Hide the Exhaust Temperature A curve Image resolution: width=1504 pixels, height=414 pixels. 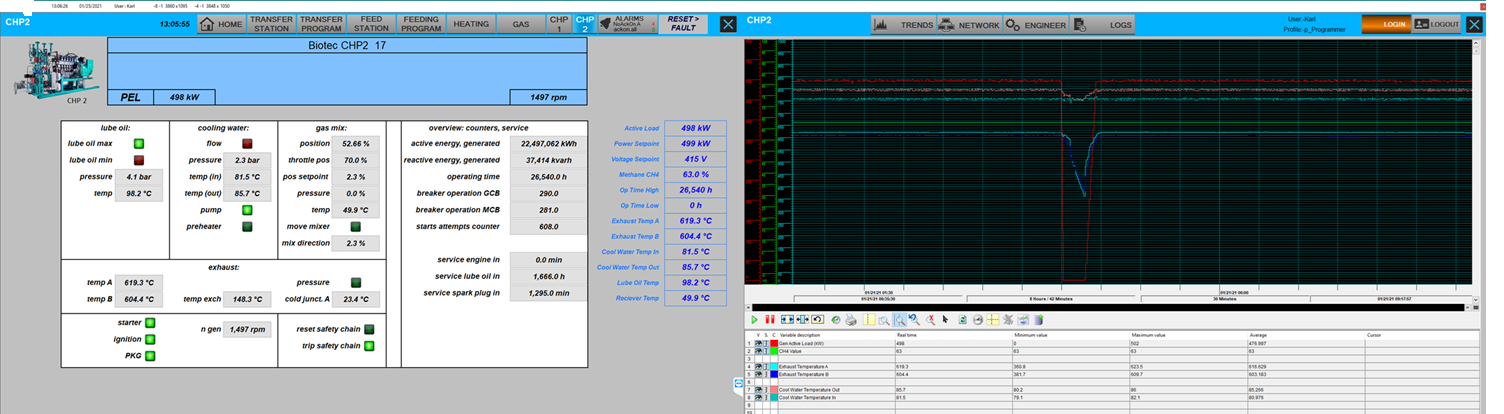pos(758,367)
